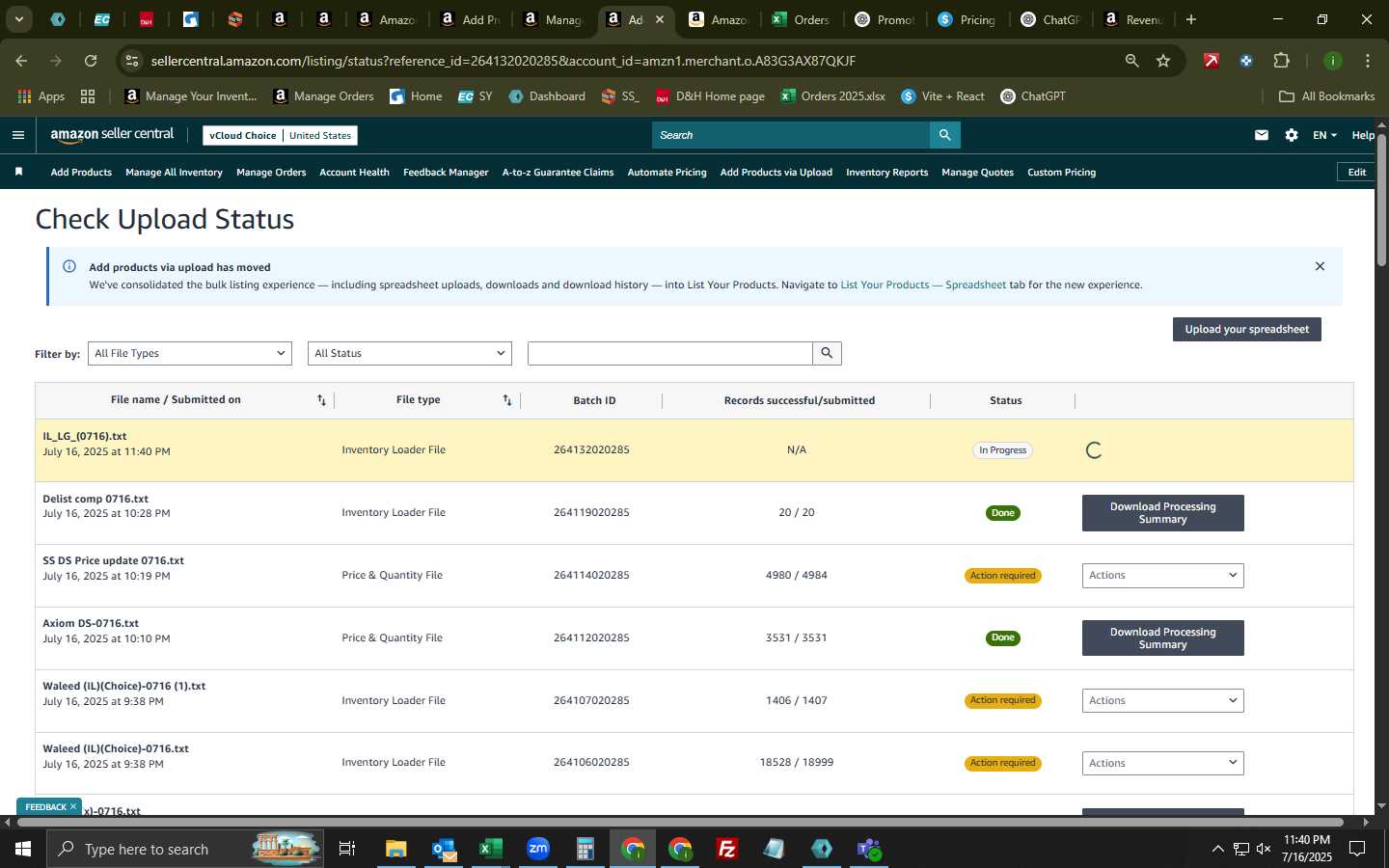Click the filter search text field

669,353
